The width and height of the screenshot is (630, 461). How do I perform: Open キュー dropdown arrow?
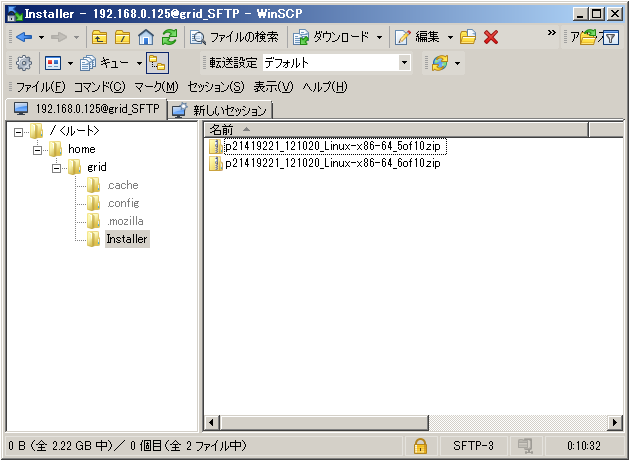[x=139, y=64]
